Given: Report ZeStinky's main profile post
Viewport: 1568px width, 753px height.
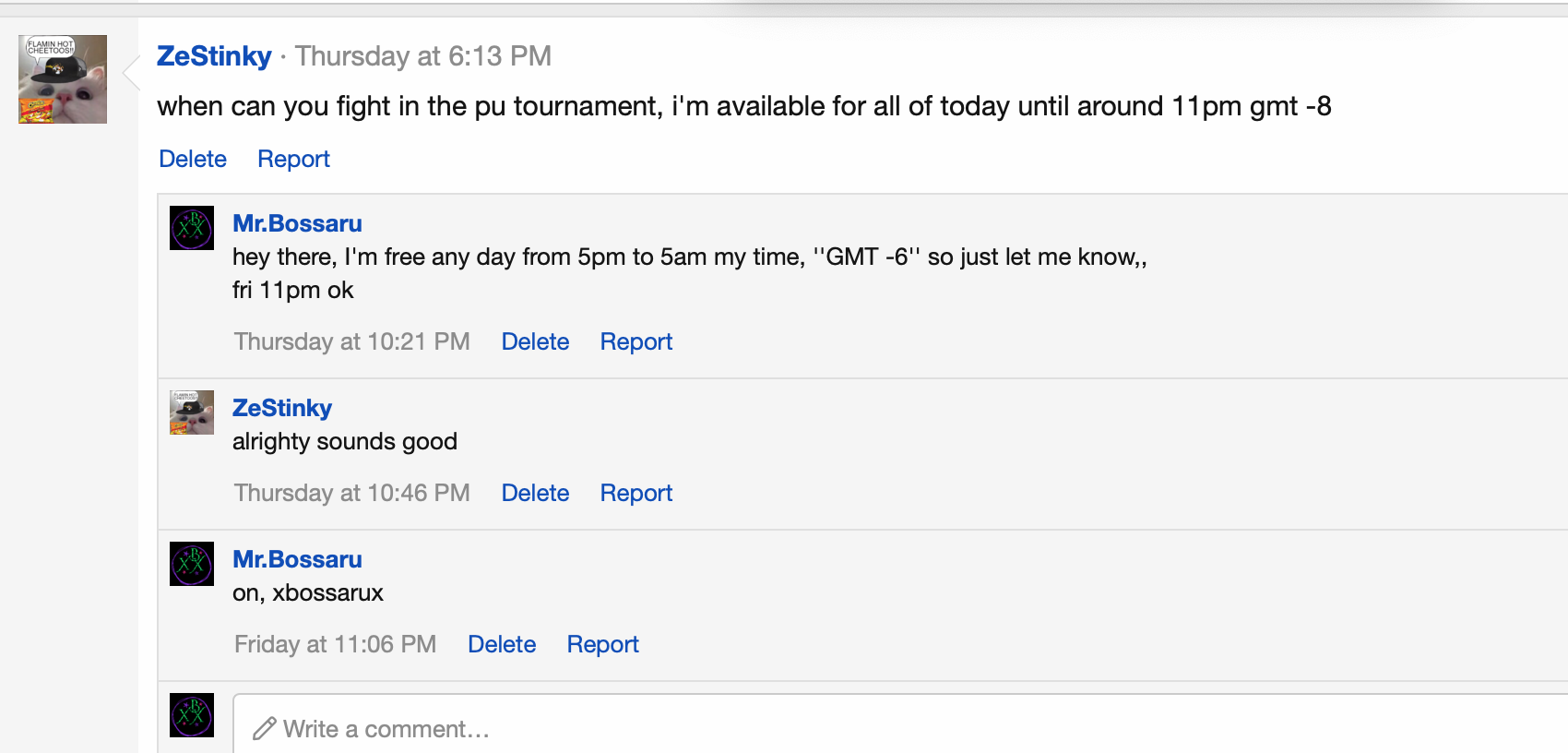Looking at the screenshot, I should 293,159.
